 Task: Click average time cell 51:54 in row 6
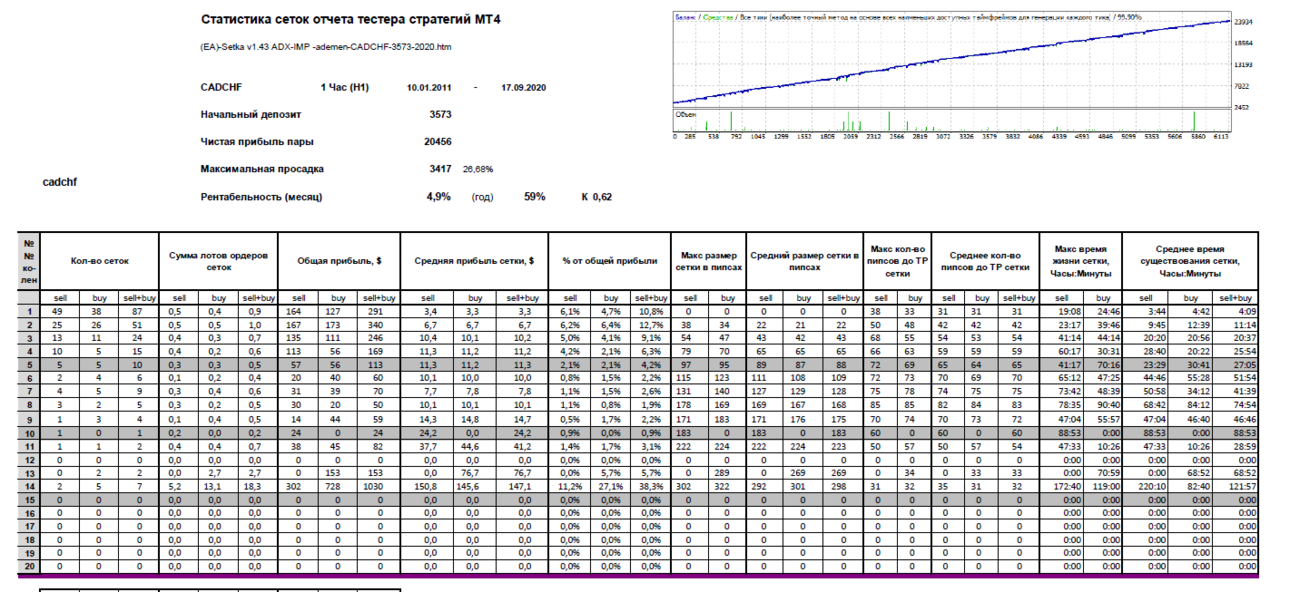[x=1237, y=380]
